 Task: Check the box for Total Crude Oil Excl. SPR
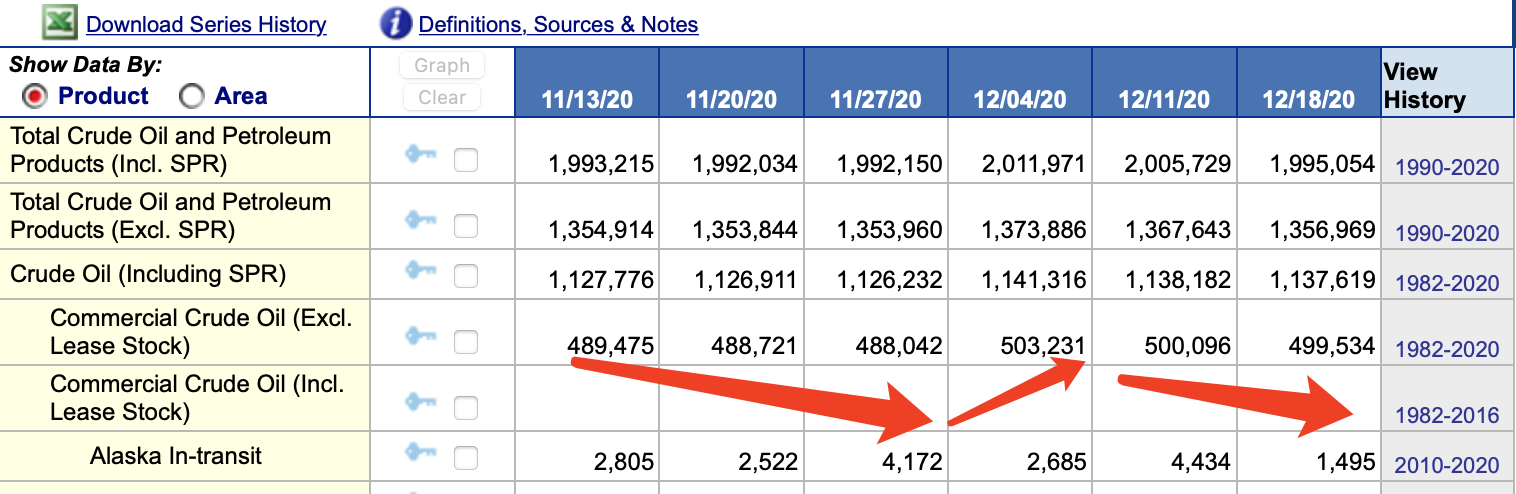click(x=465, y=226)
